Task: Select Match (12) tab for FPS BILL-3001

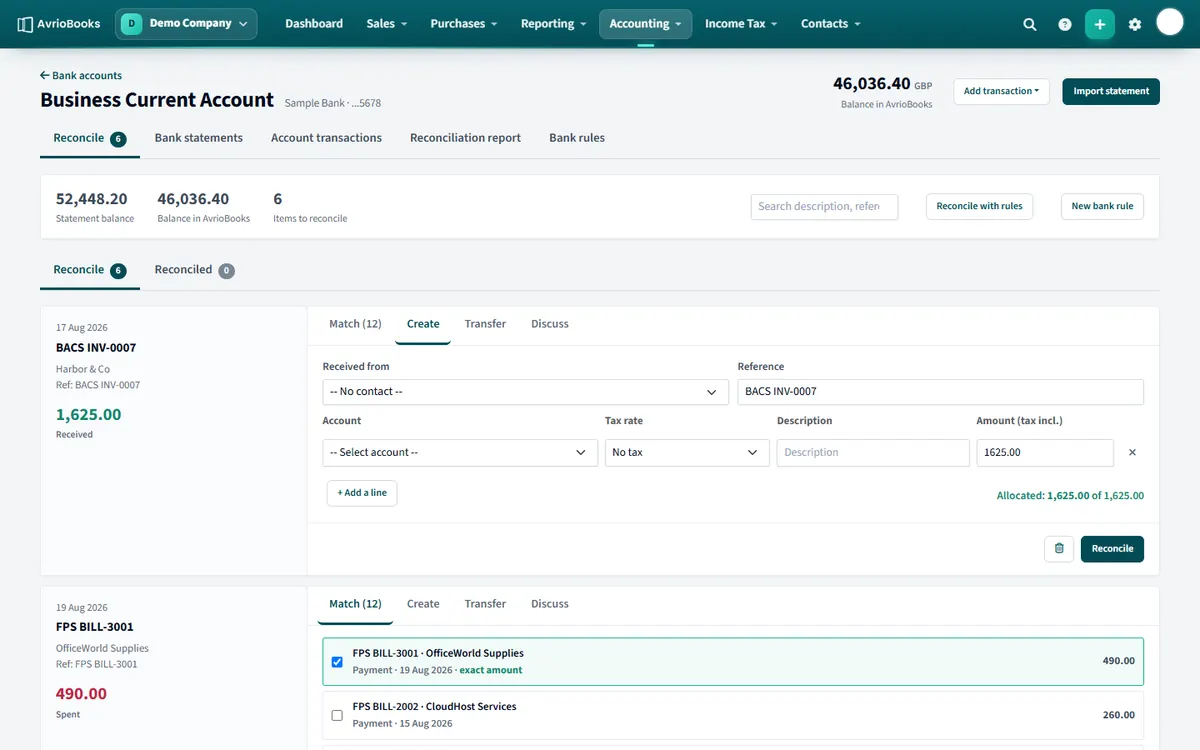Action: [355, 604]
